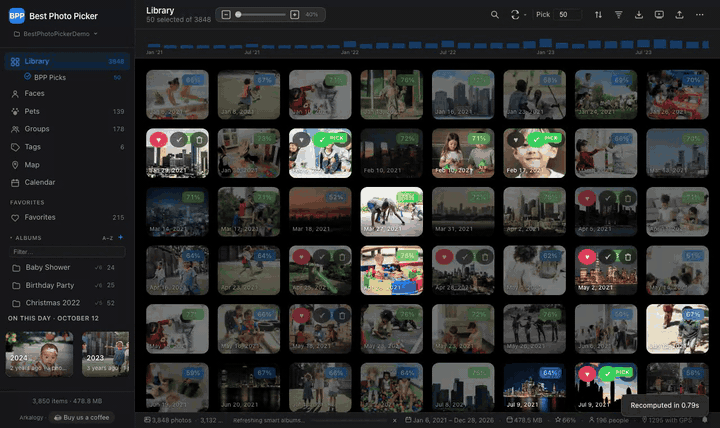Open the notifications bell in status bar

click(x=705, y=420)
